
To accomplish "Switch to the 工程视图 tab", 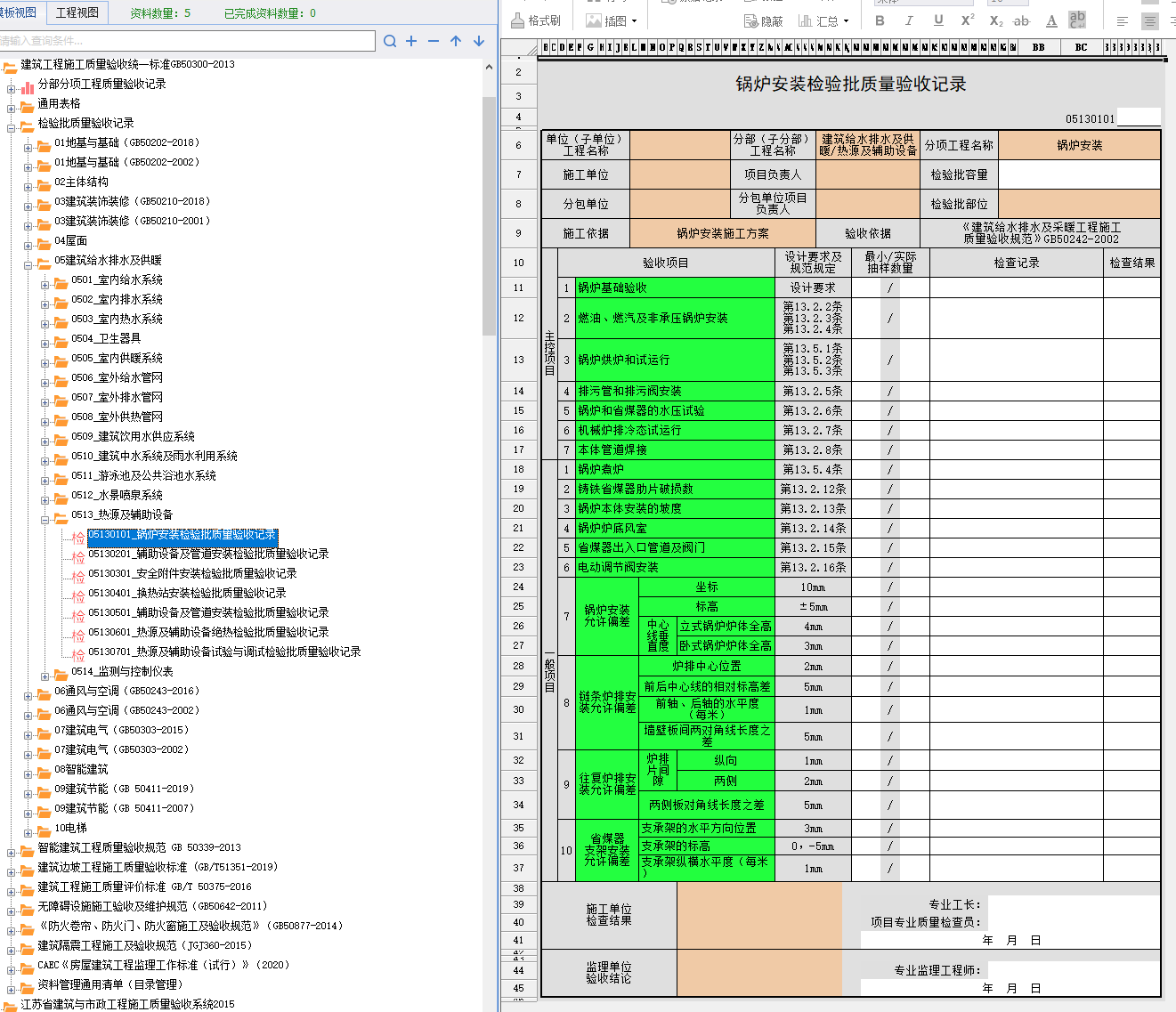I will 77,12.
